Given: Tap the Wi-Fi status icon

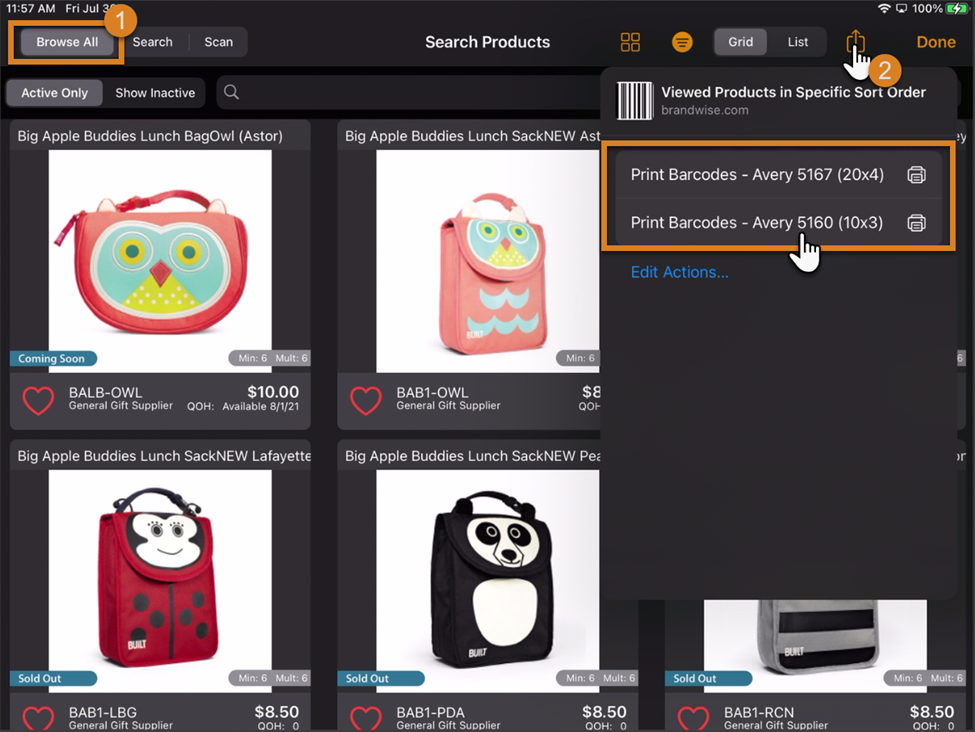Looking at the screenshot, I should pos(884,9).
